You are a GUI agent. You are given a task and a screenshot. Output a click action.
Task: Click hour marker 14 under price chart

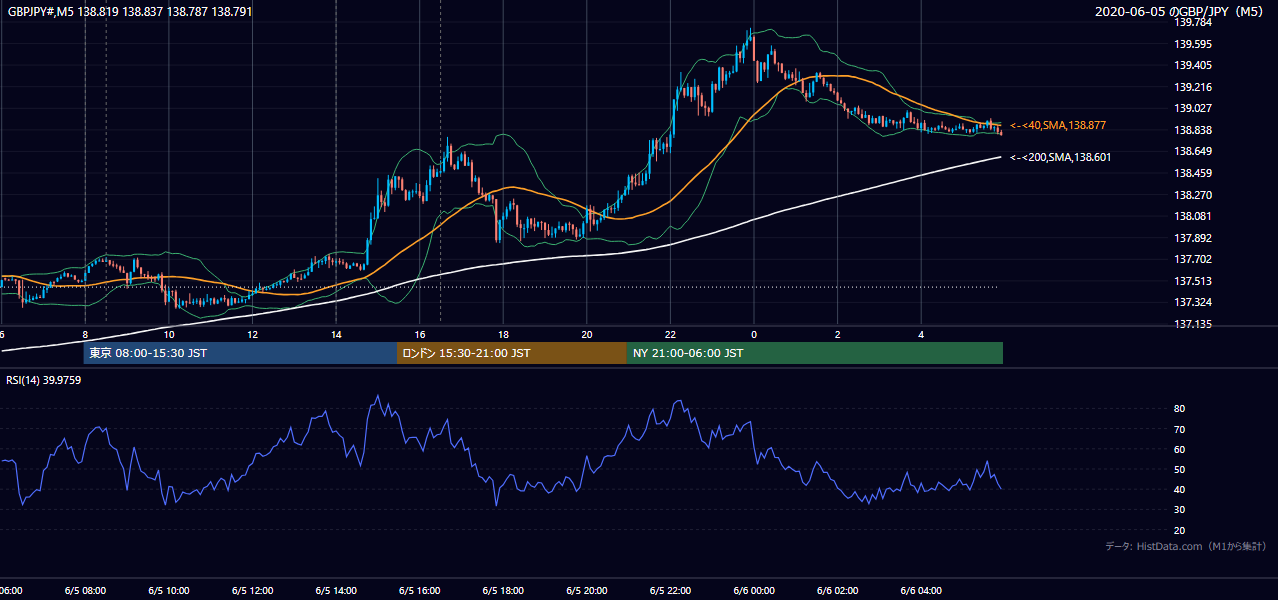click(x=336, y=335)
